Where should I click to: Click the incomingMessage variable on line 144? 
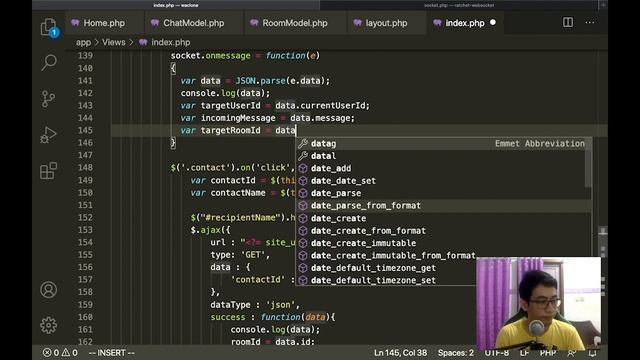coord(238,118)
